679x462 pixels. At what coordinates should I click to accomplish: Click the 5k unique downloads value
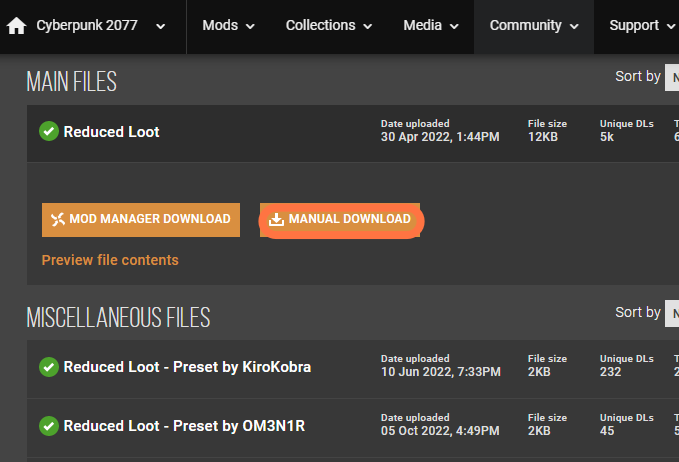[x=607, y=137]
